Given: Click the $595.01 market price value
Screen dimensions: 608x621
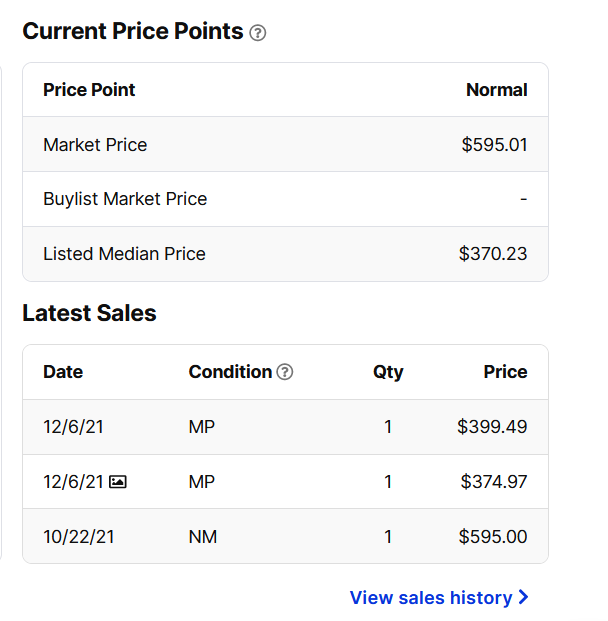Looking at the screenshot, I should pos(494,145).
